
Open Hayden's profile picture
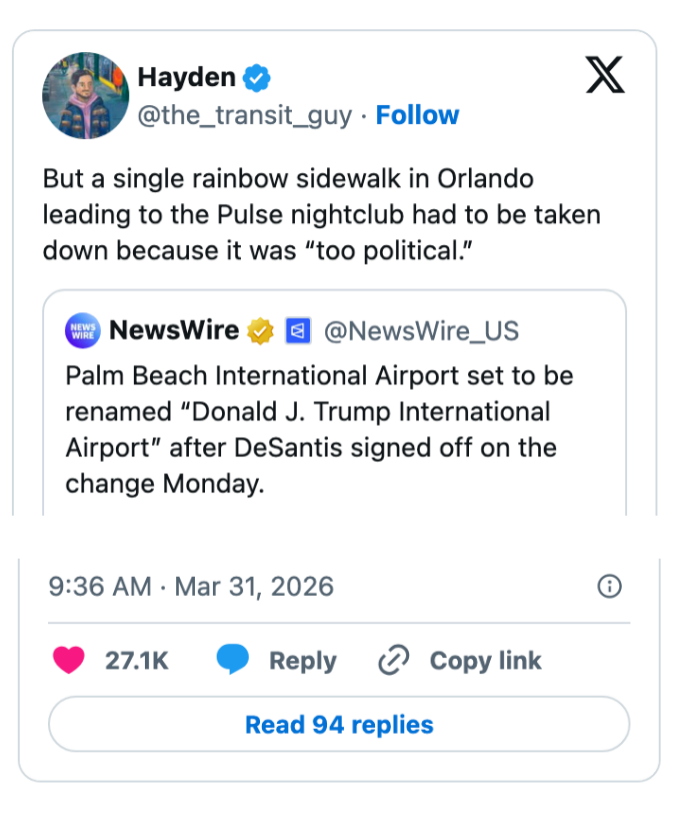click(86, 95)
